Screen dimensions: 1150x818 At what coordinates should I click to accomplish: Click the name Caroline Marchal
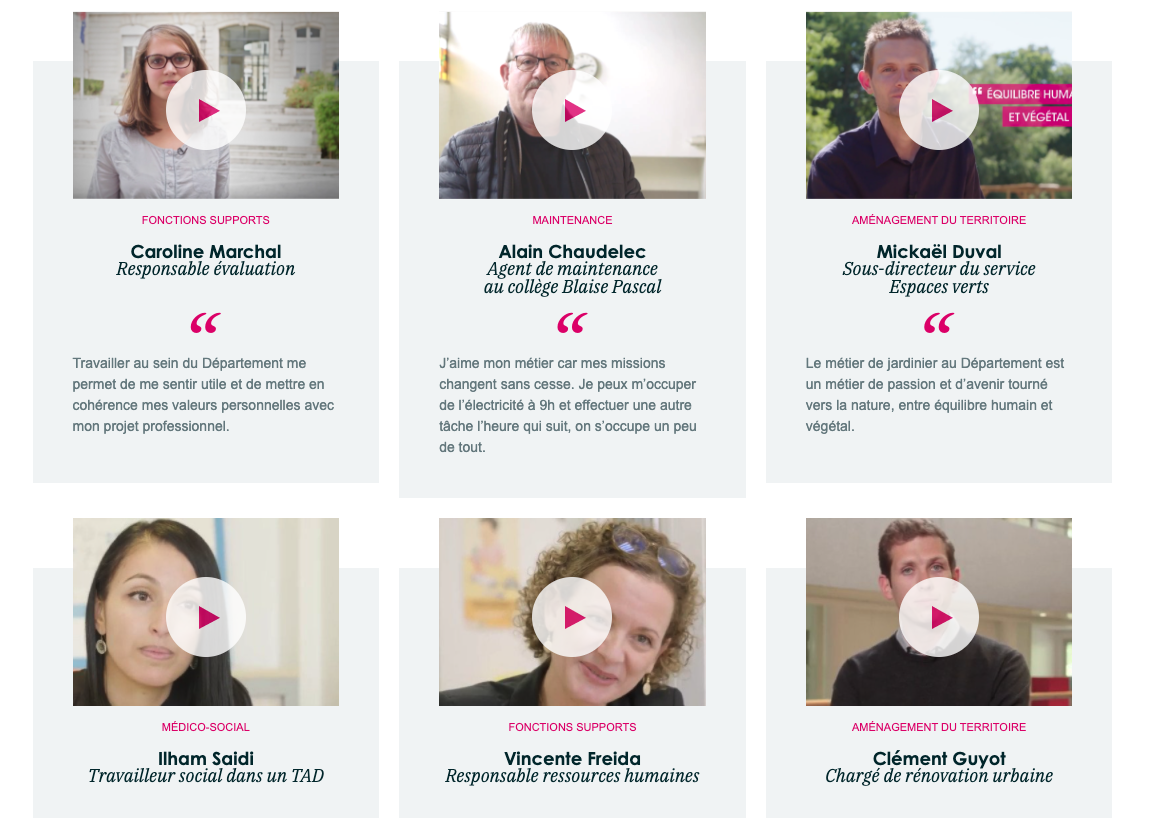click(x=206, y=252)
